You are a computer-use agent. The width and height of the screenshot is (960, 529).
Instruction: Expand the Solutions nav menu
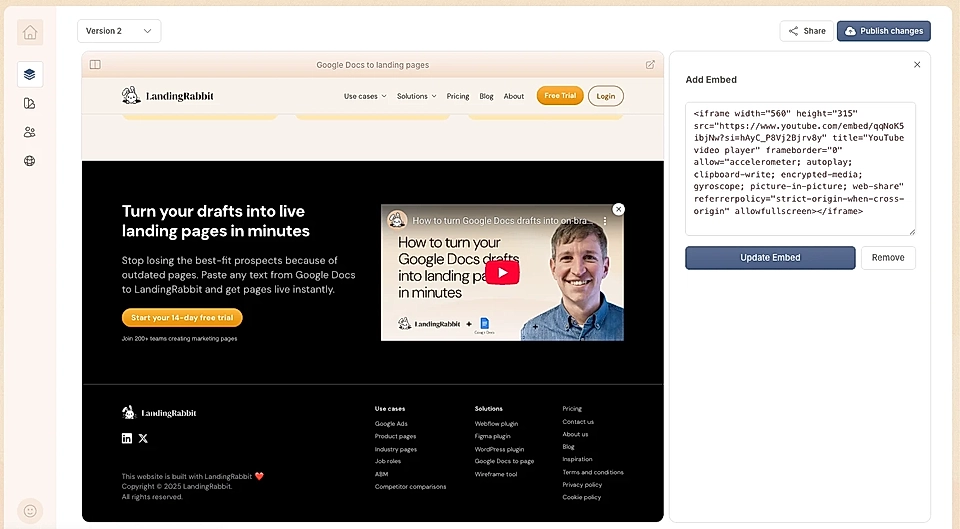point(416,96)
